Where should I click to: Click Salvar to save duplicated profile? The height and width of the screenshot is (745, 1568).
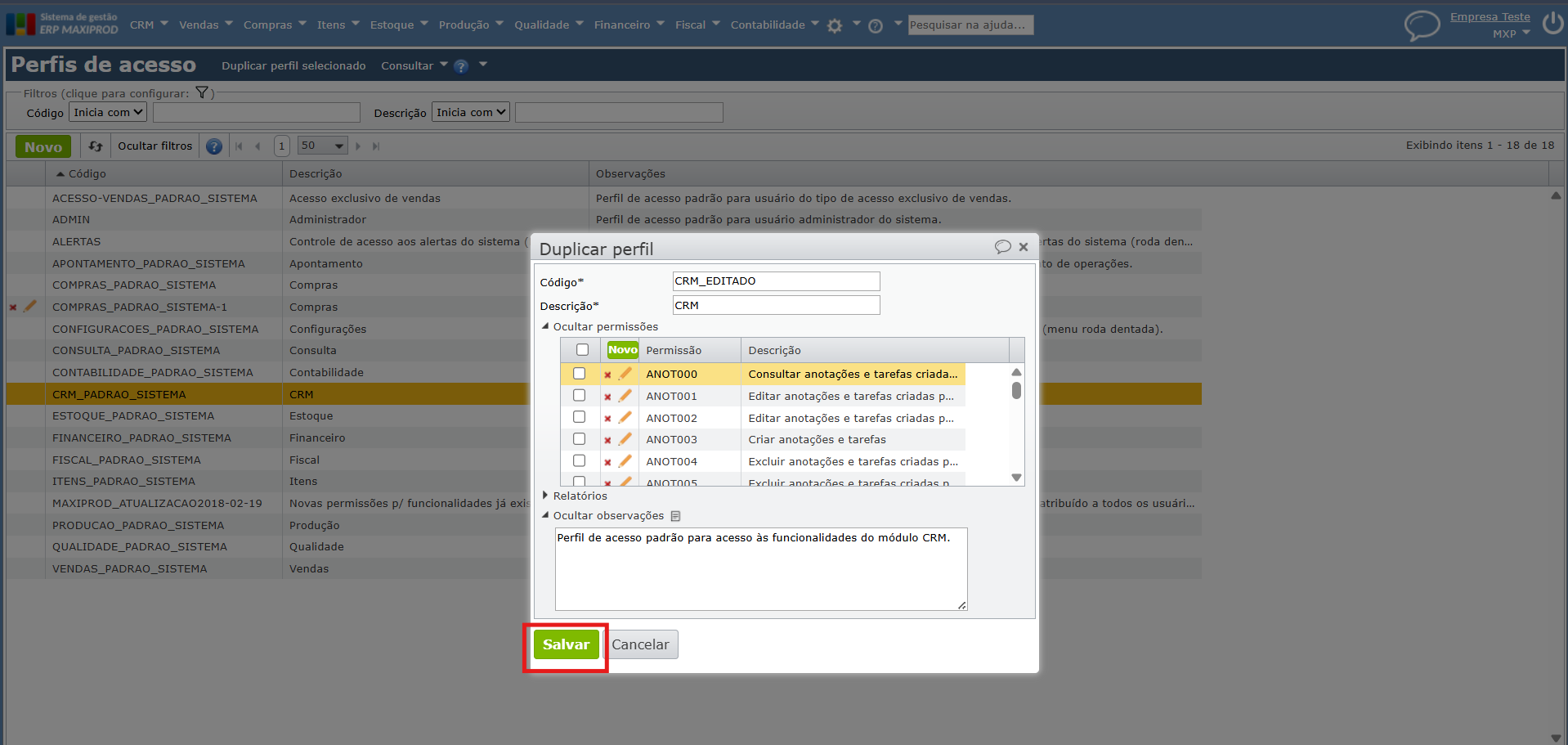pyautogui.click(x=566, y=644)
